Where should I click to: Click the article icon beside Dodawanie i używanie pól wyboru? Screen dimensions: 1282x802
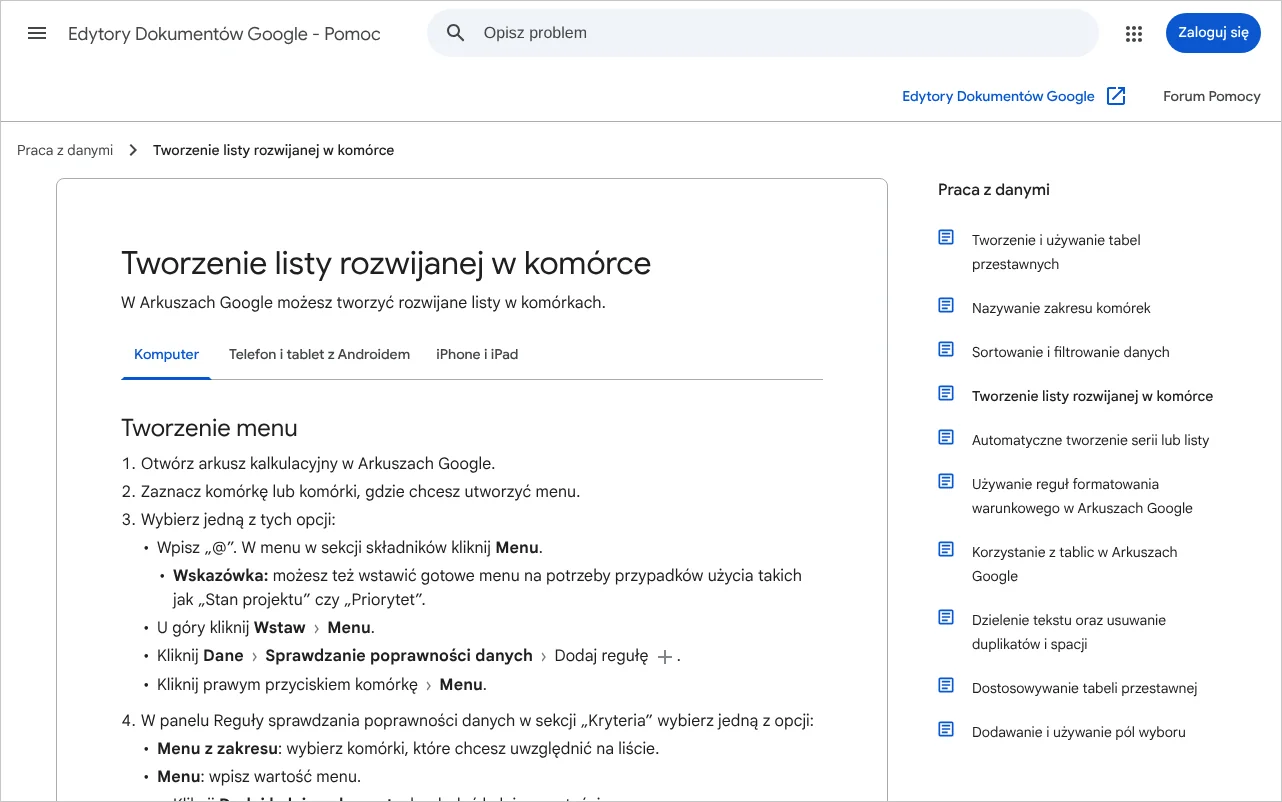(x=946, y=729)
